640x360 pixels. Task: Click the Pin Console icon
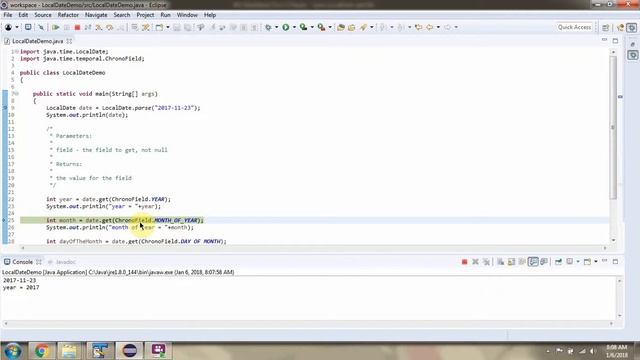click(x=558, y=262)
